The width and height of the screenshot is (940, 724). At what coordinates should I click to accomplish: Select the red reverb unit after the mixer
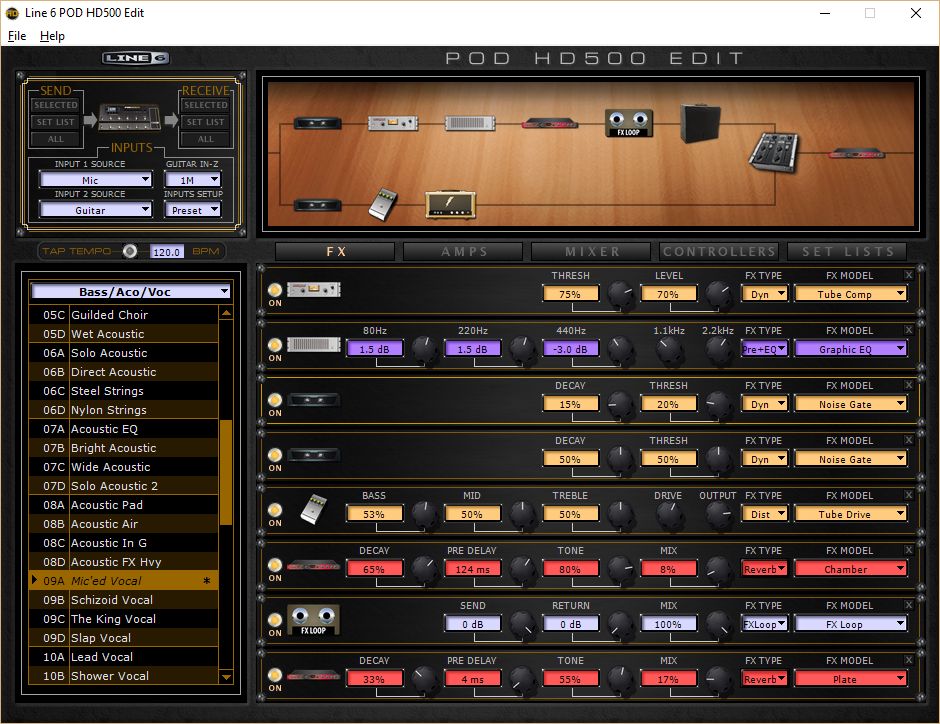point(857,153)
